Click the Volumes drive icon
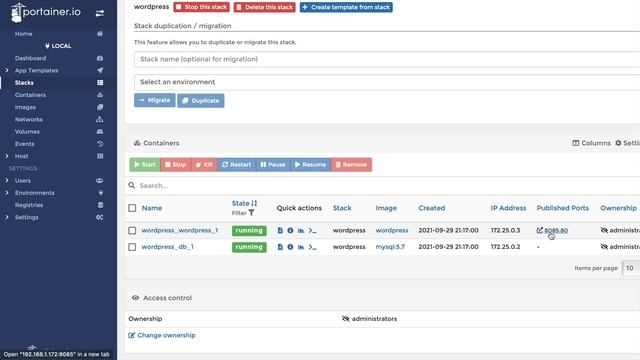This screenshot has width=640, height=360. click(100, 132)
